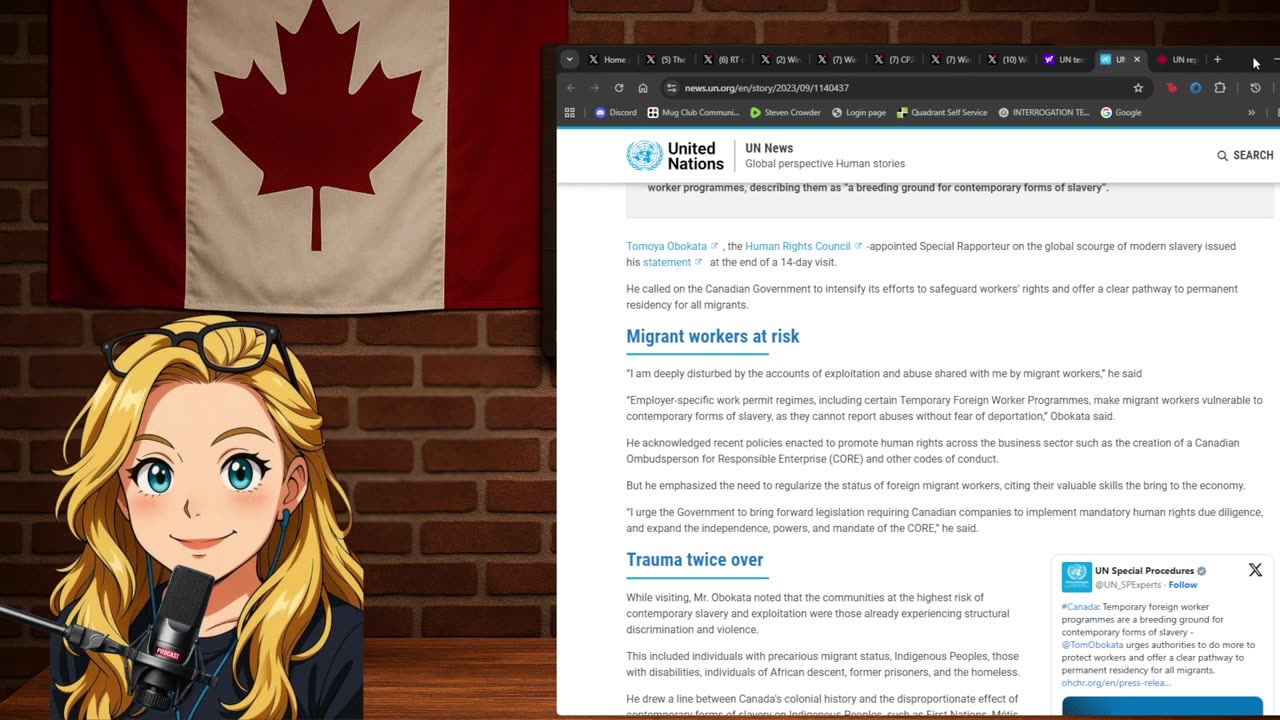Open the browser history icon
Image resolution: width=1280 pixels, height=720 pixels.
point(1255,88)
